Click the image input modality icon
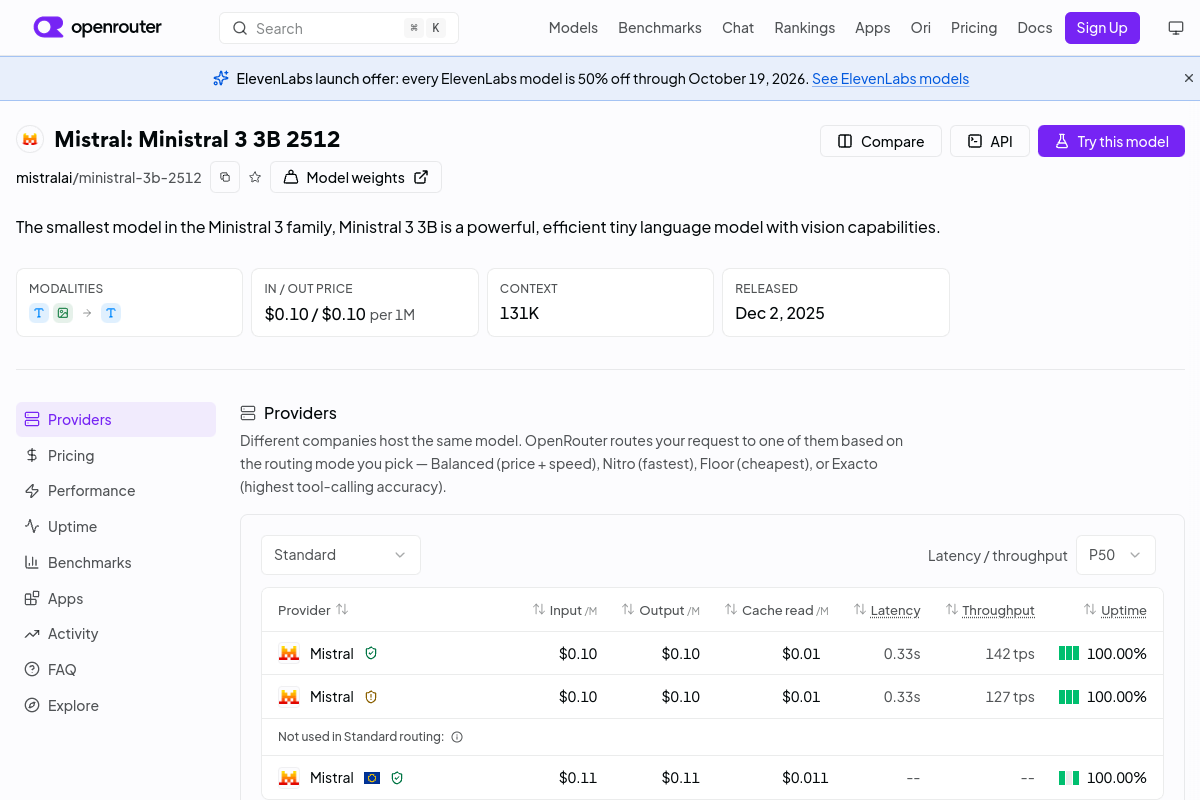Image resolution: width=1200 pixels, height=800 pixels. (x=63, y=313)
